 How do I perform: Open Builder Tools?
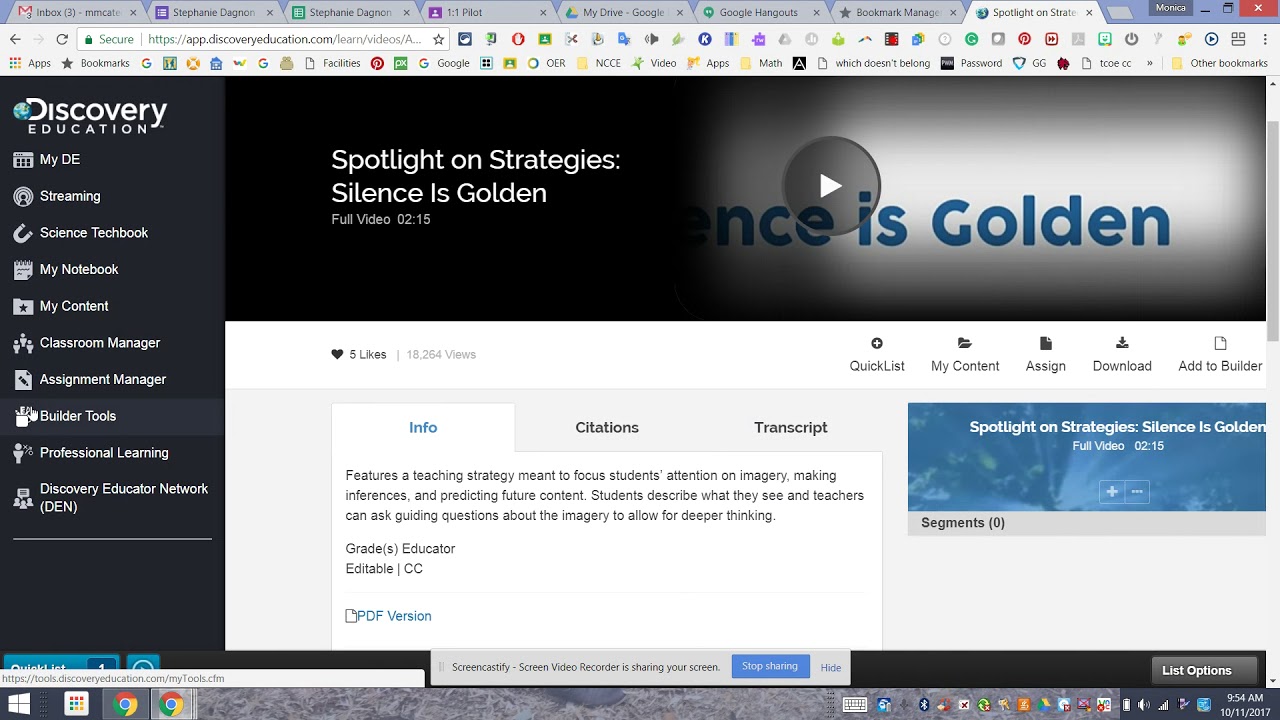coord(78,416)
